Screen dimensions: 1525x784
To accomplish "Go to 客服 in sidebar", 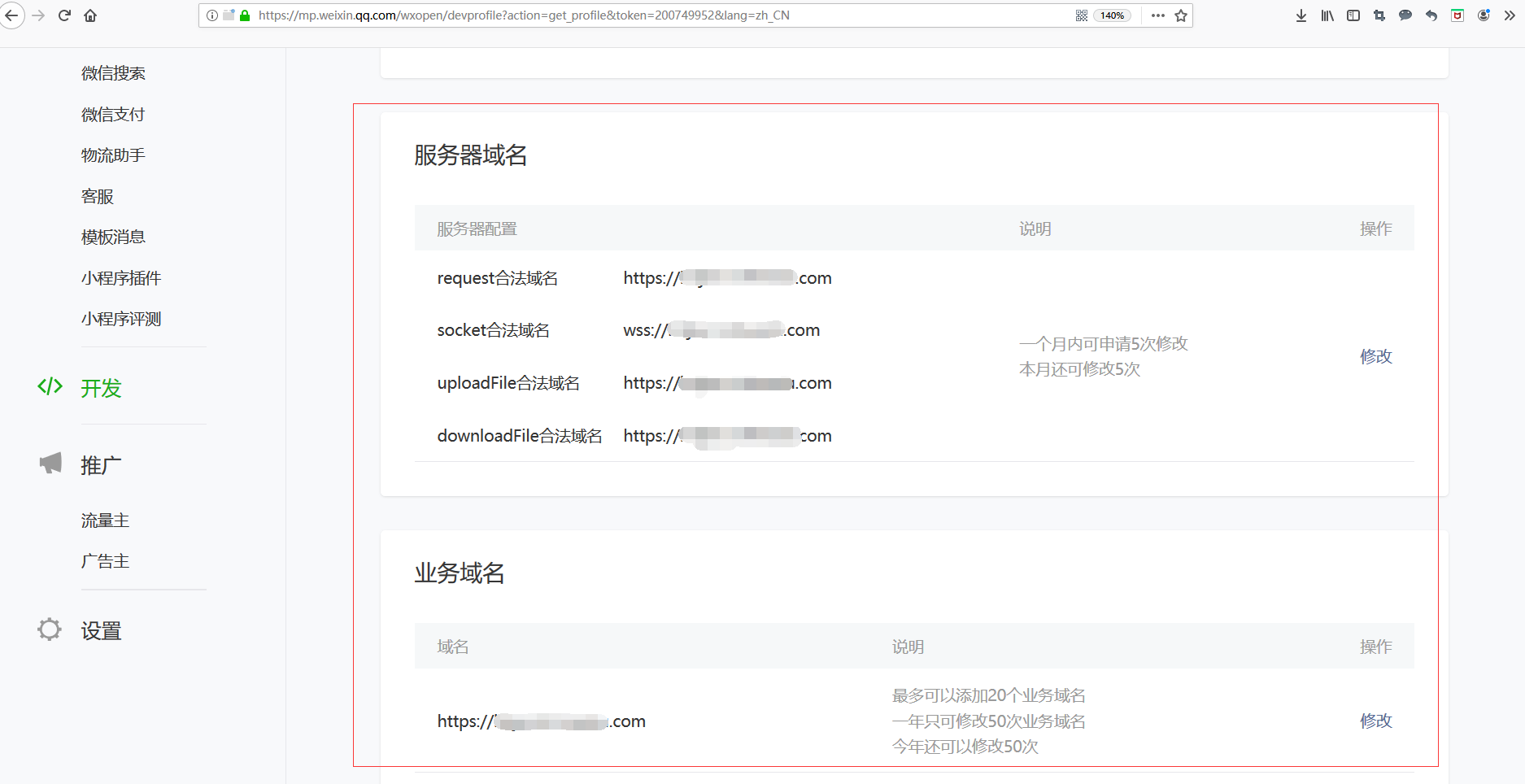I will point(98,197).
